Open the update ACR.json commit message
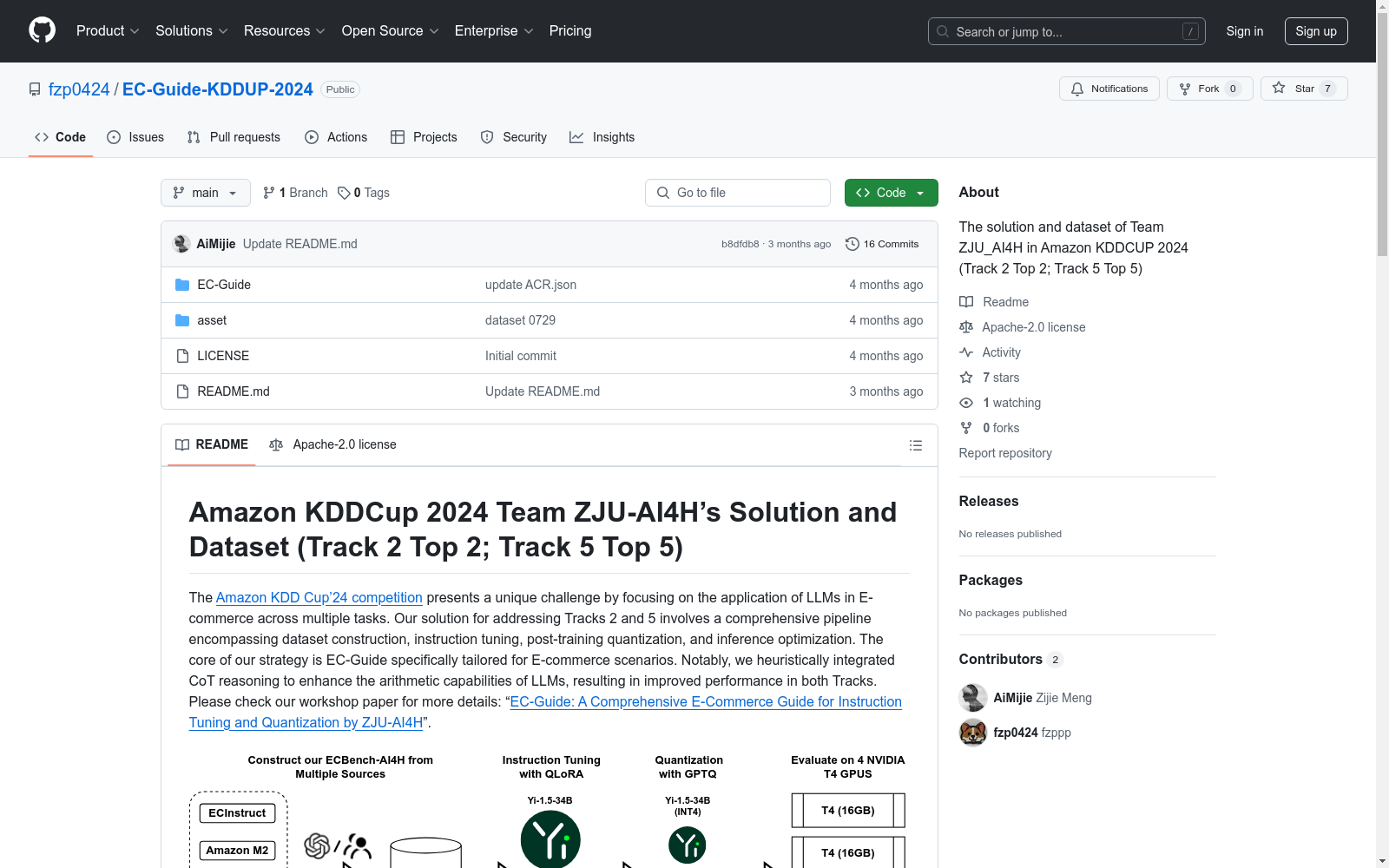This screenshot has width=1389, height=868. pos(530,285)
